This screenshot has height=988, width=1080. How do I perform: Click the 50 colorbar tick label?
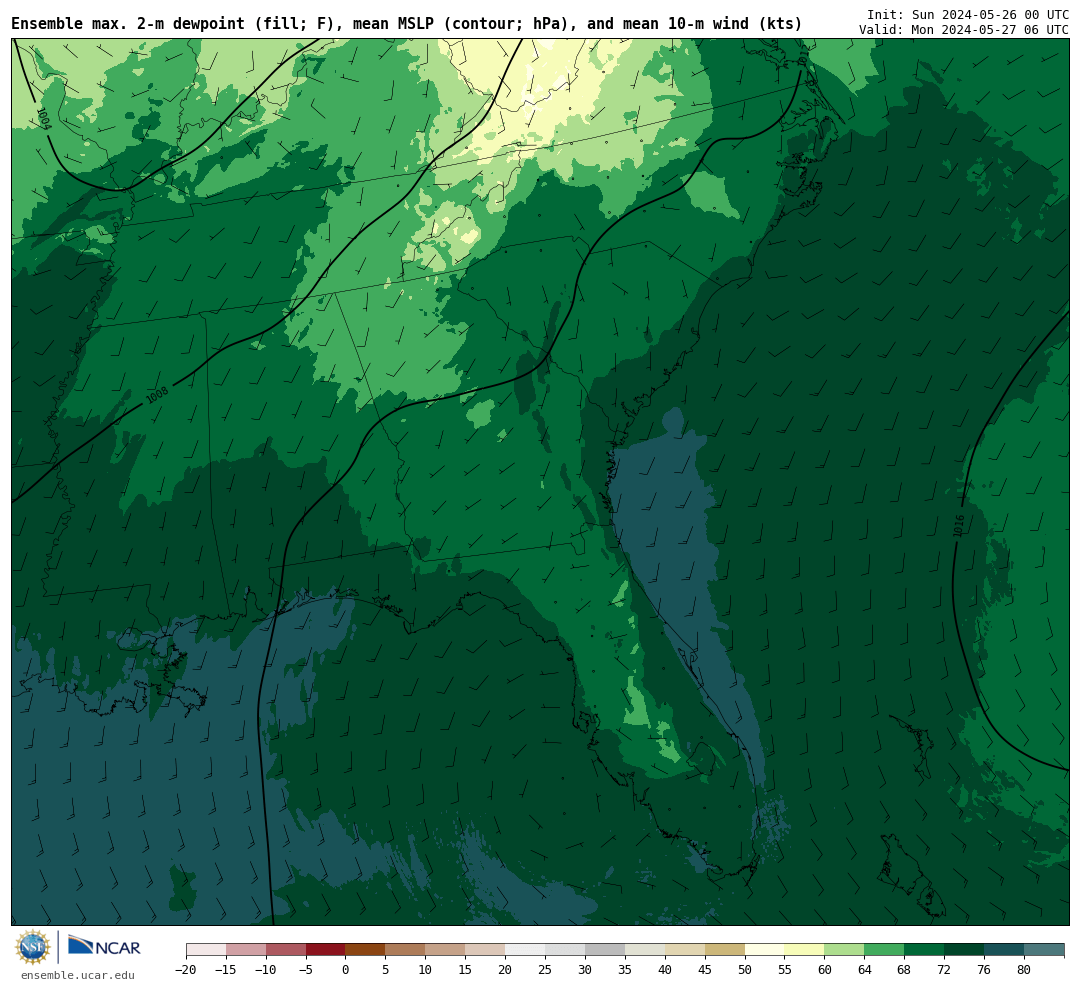[x=745, y=969]
